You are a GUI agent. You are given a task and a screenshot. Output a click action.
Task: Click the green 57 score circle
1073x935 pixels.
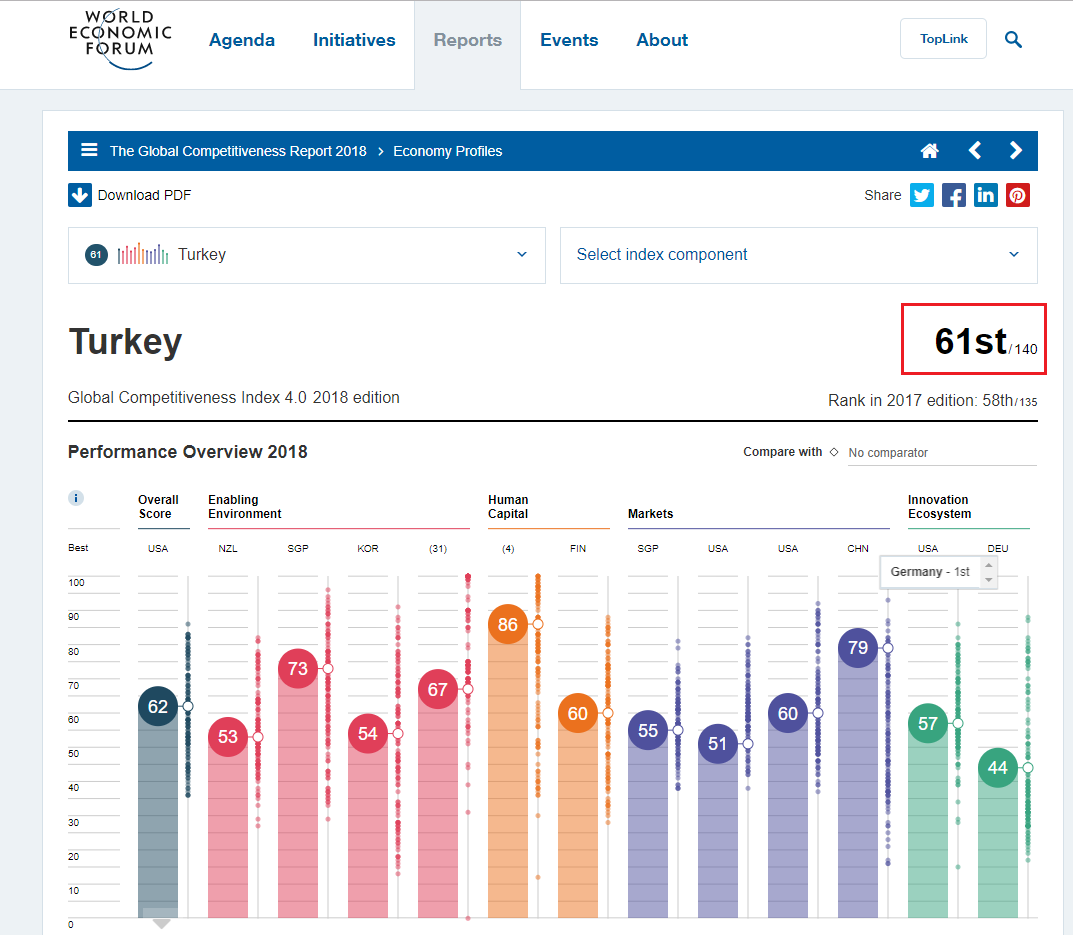[x=928, y=723]
